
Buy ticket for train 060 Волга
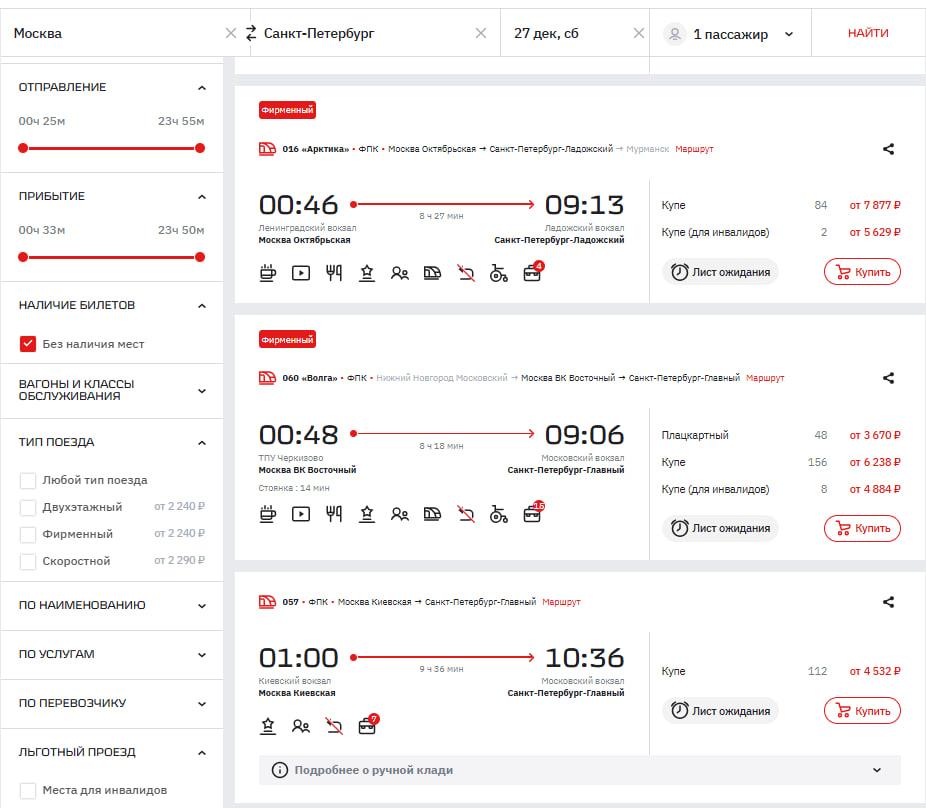click(862, 528)
